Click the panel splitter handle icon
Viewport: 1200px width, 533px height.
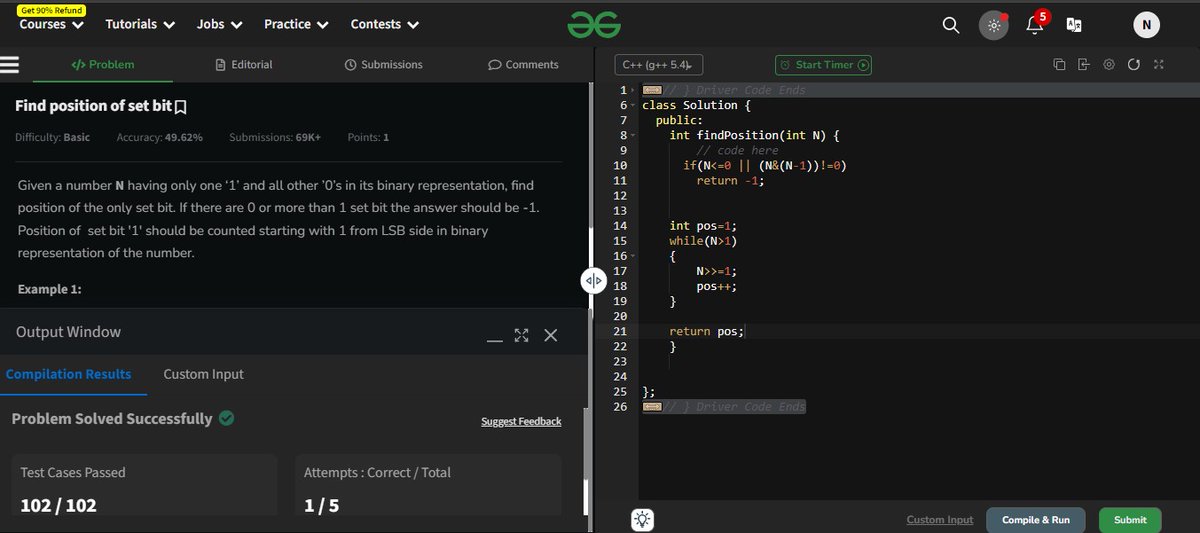point(593,281)
